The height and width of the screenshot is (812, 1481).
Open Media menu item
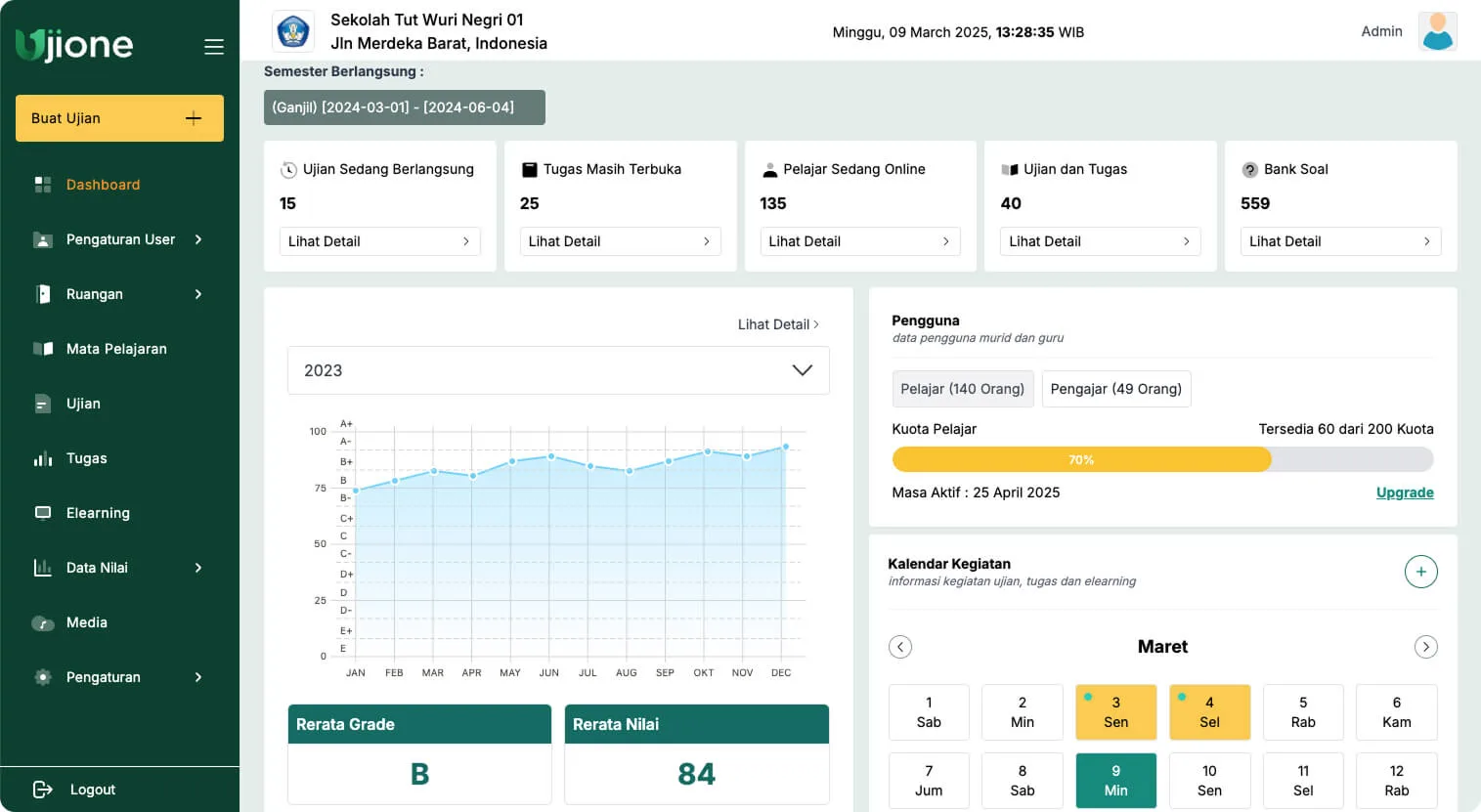pos(87,622)
